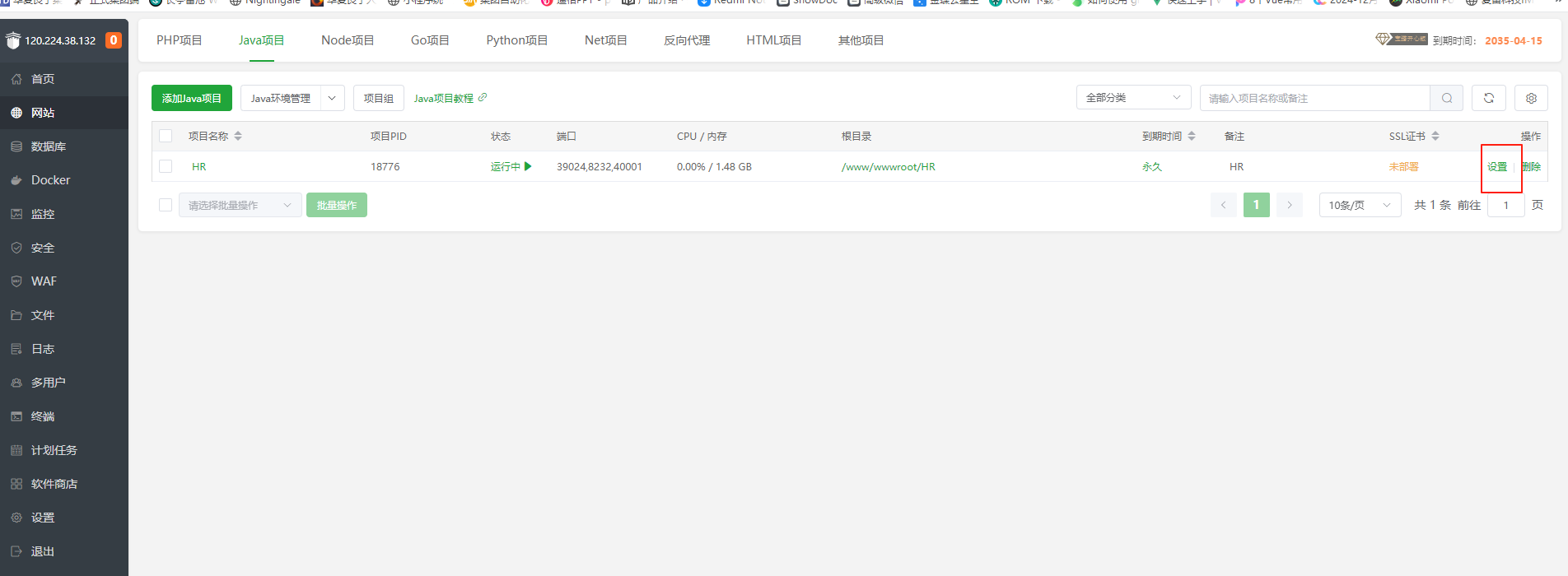Screen dimensions: 1568x576
Task: Toggle the select-all header checkbox
Action: click(x=166, y=136)
